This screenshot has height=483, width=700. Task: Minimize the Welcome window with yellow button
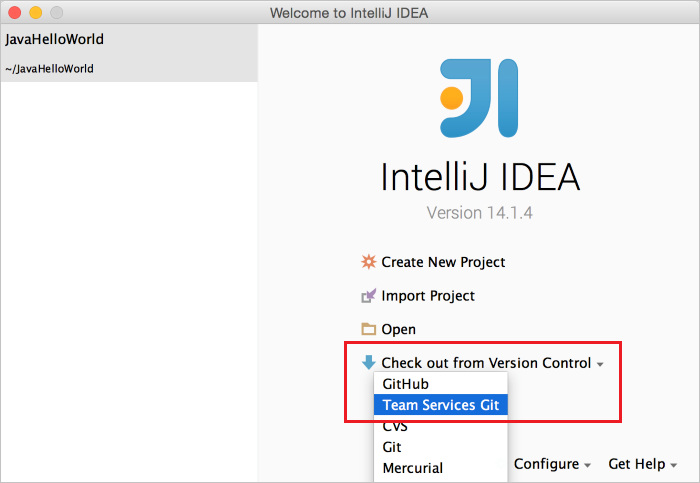[35, 13]
